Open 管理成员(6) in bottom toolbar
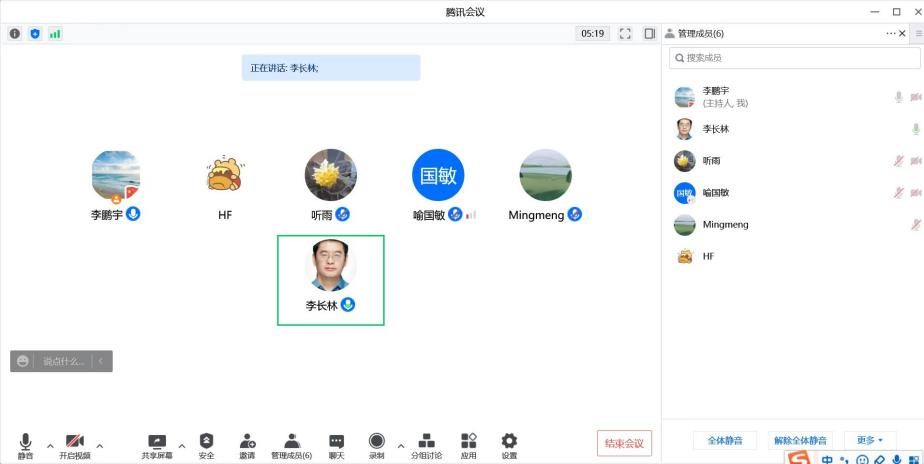 pos(291,441)
